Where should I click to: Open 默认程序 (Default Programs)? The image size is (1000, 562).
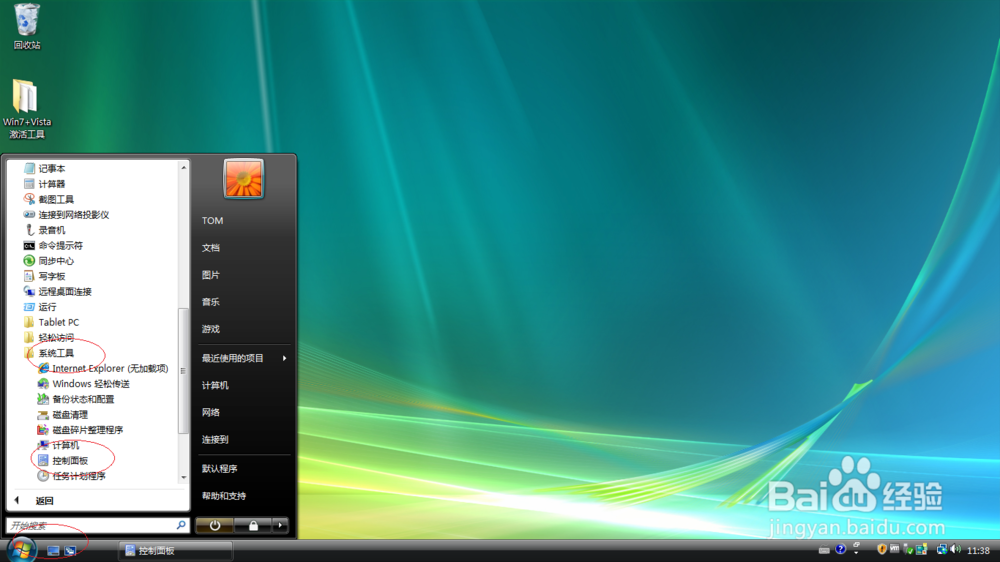(x=219, y=469)
